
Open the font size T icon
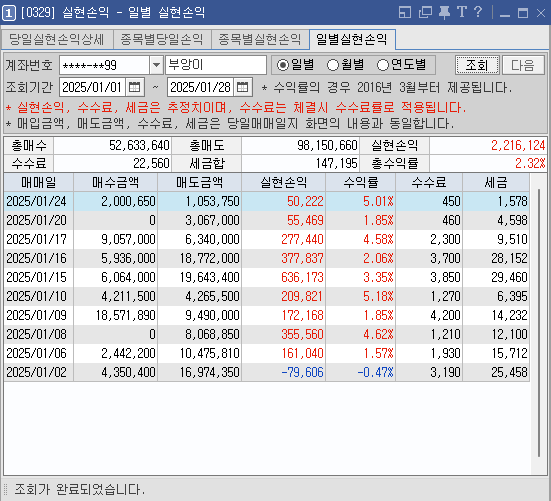pos(462,12)
